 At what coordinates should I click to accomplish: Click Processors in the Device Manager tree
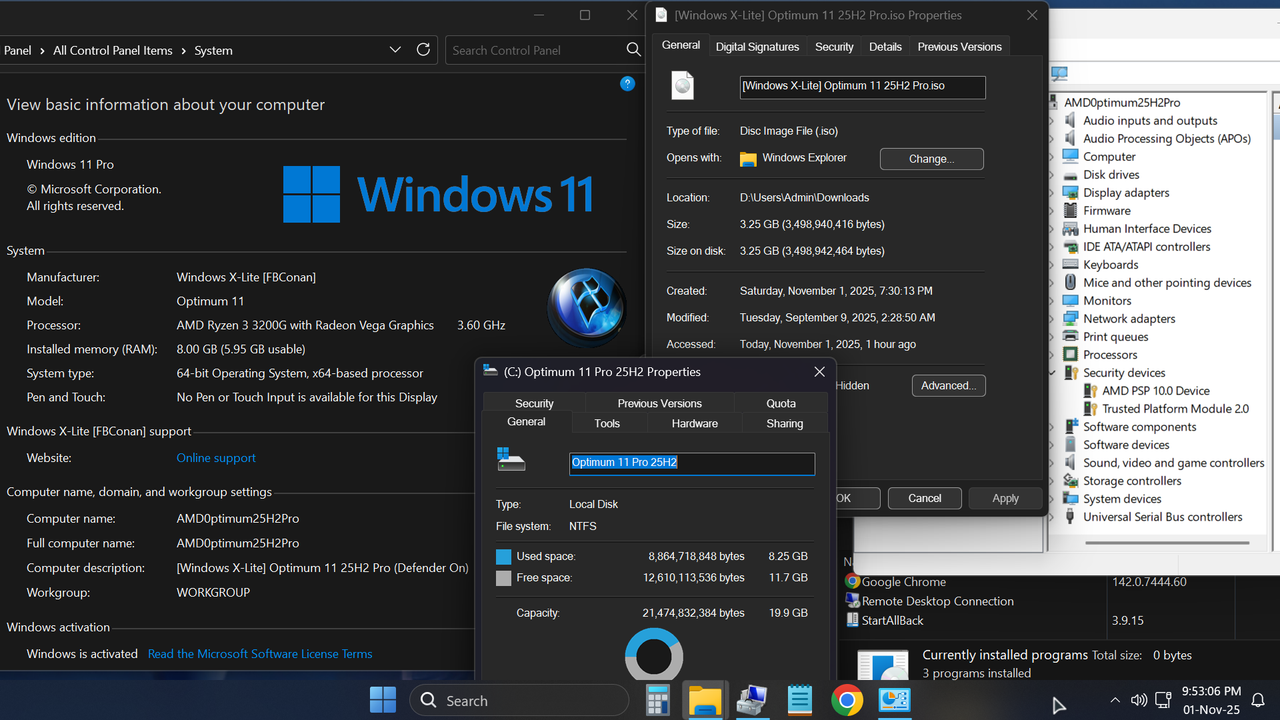(x=1112, y=354)
